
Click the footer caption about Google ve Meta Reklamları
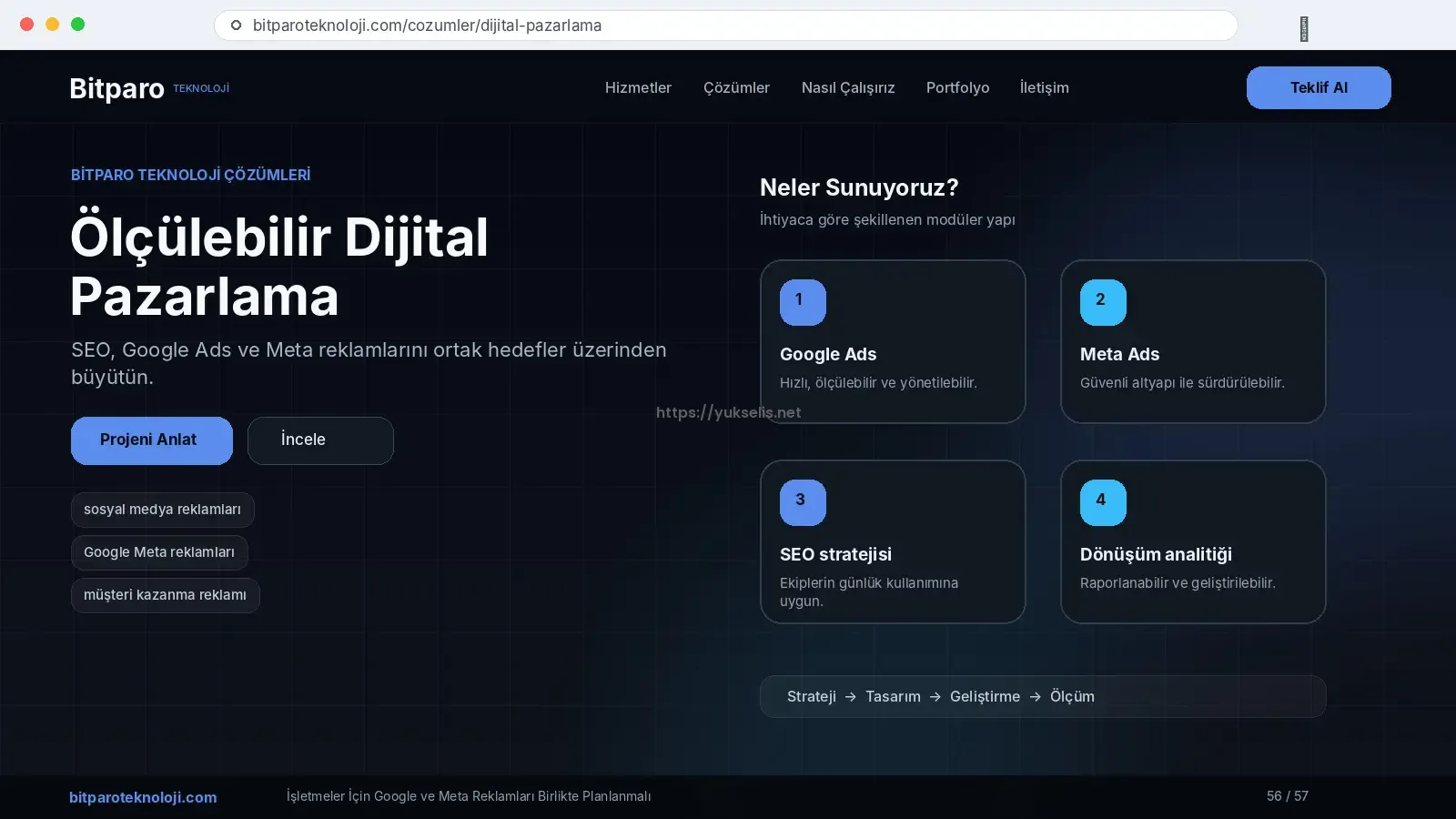coord(469,796)
